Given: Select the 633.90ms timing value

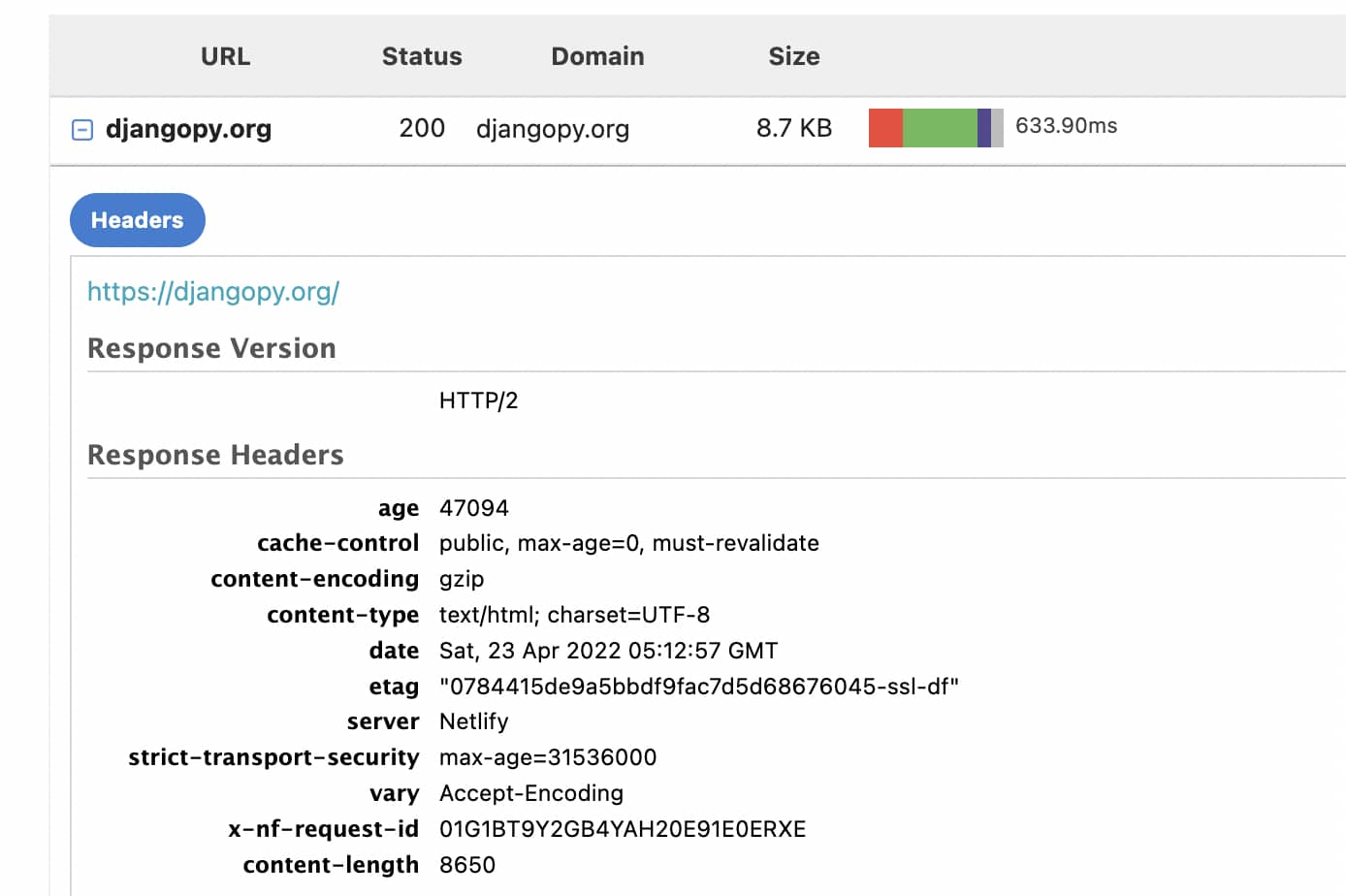Looking at the screenshot, I should (1066, 125).
